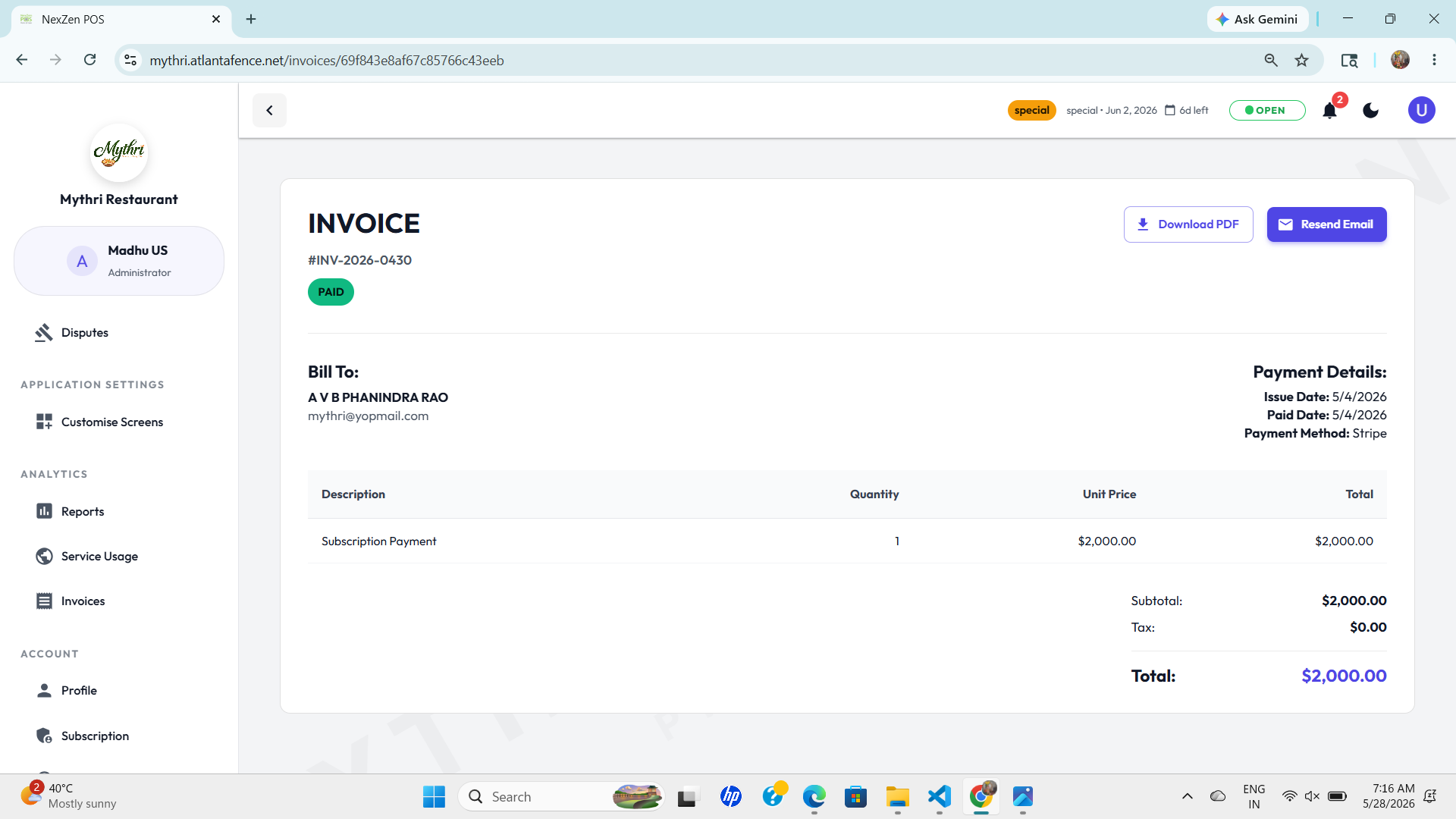Click the address bar URL

(327, 61)
